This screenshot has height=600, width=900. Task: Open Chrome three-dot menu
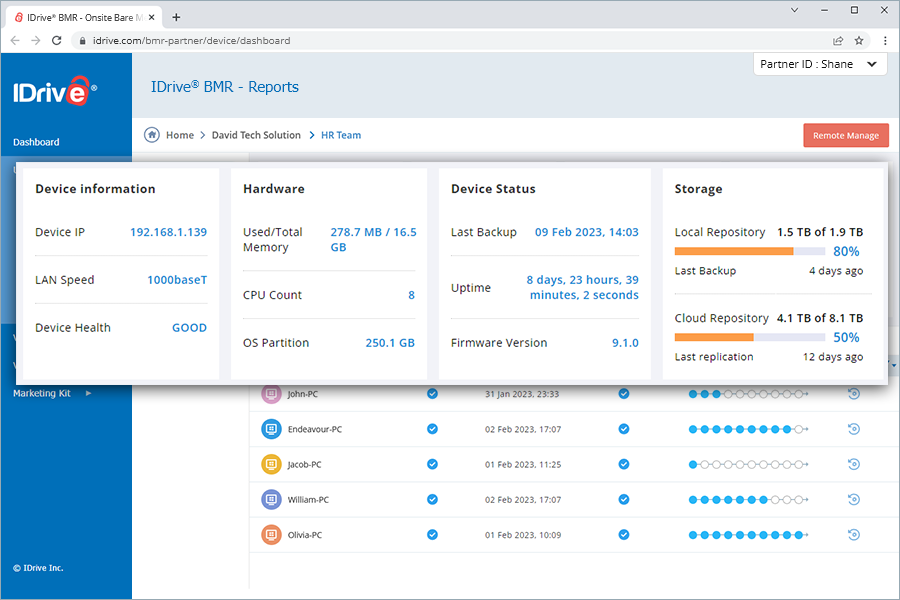885,41
